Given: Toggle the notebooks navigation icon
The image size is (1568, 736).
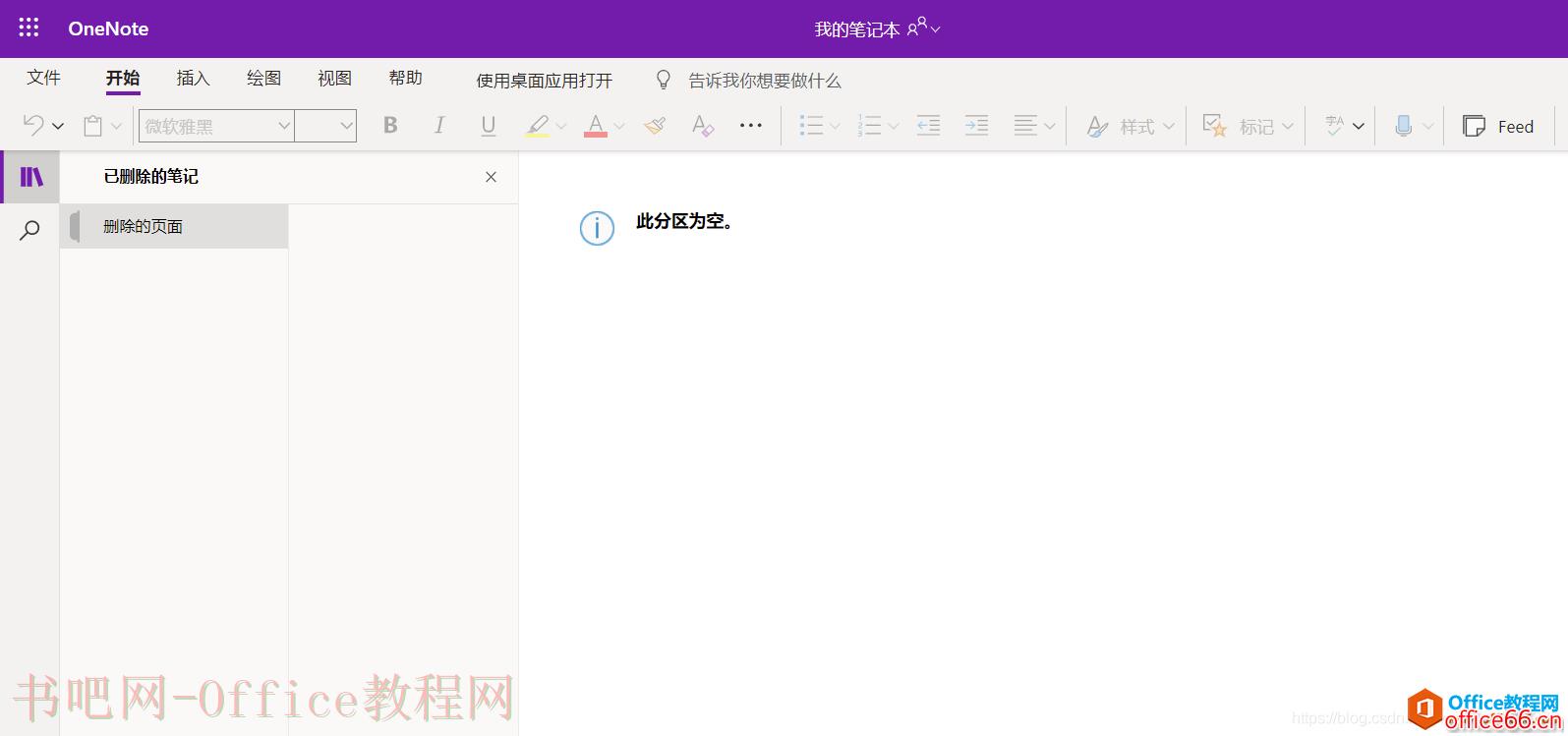Looking at the screenshot, I should (31, 177).
